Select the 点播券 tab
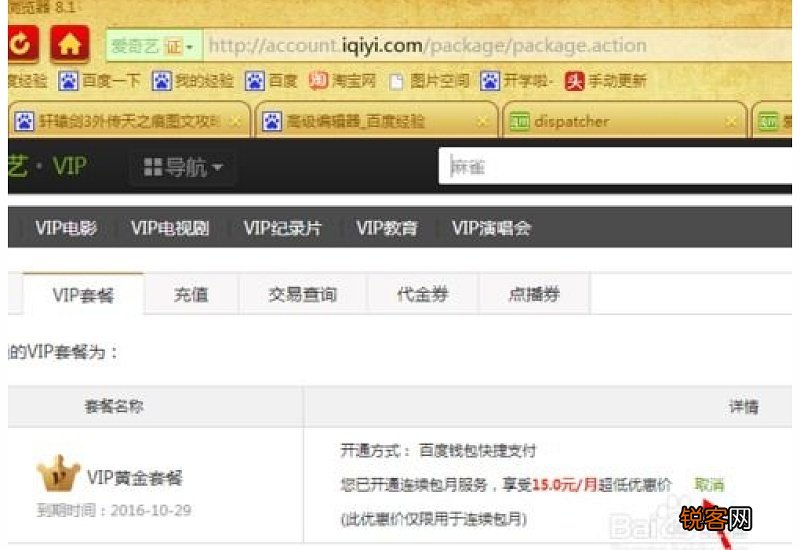This screenshot has height=550, width=800. pos(534,294)
